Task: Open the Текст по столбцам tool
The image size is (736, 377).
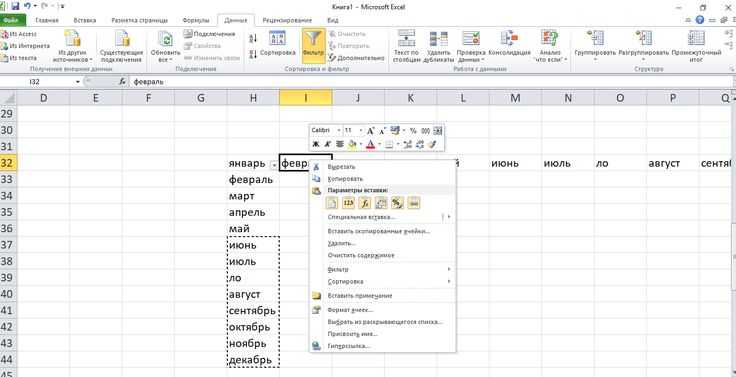Action: 406,39
